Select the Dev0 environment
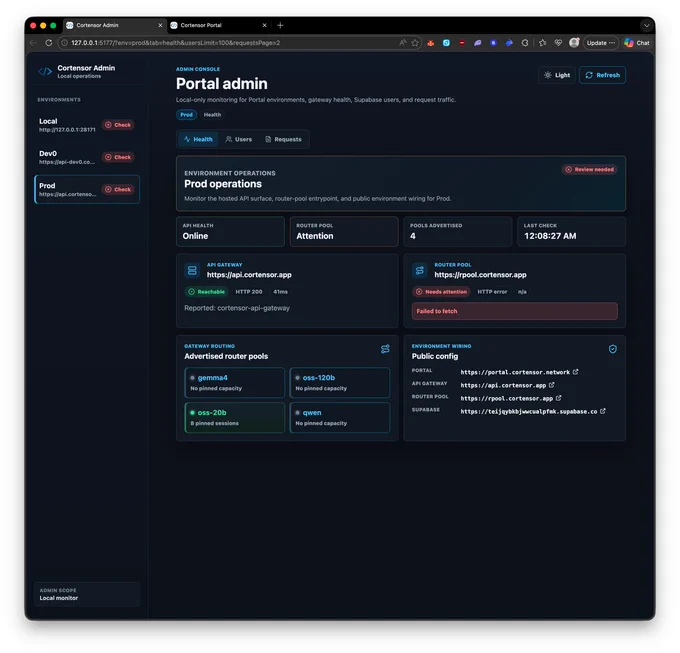The image size is (680, 653). click(87, 157)
